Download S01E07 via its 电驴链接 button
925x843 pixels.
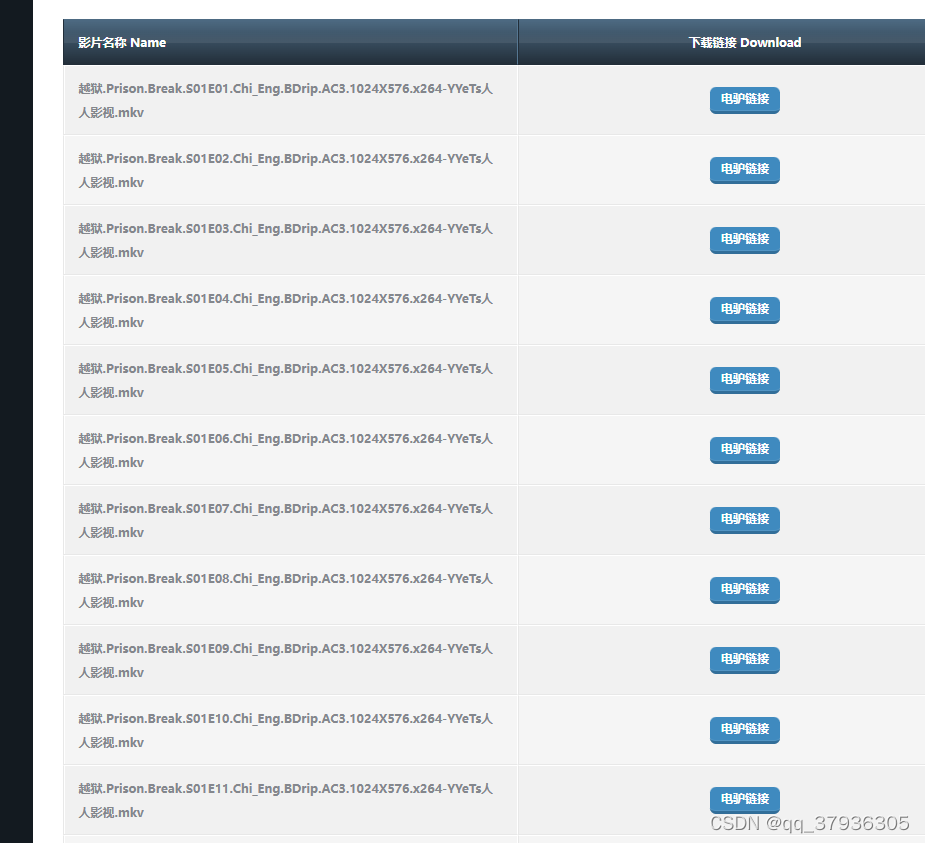pyautogui.click(x=744, y=520)
